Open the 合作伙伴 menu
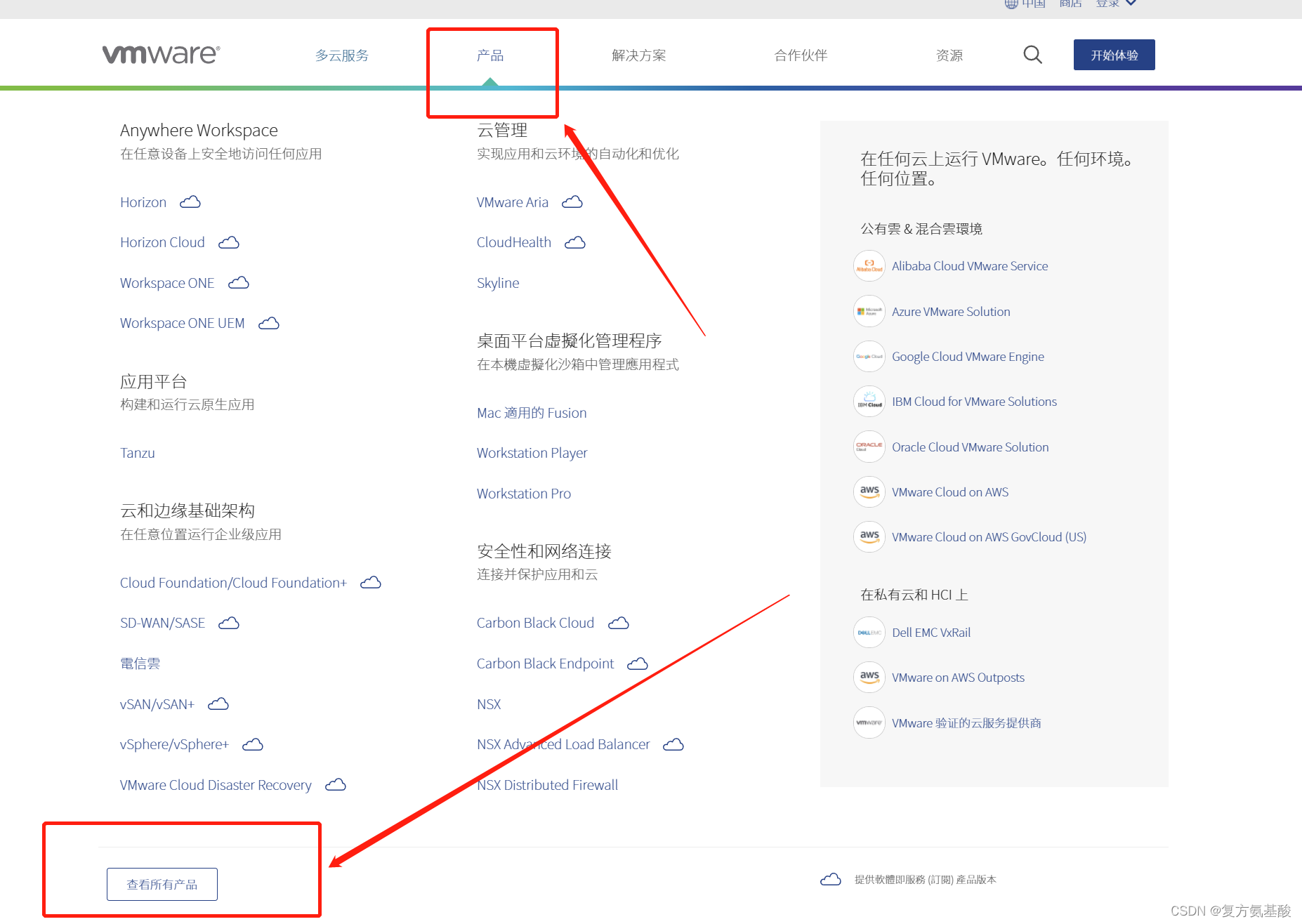 tap(801, 55)
